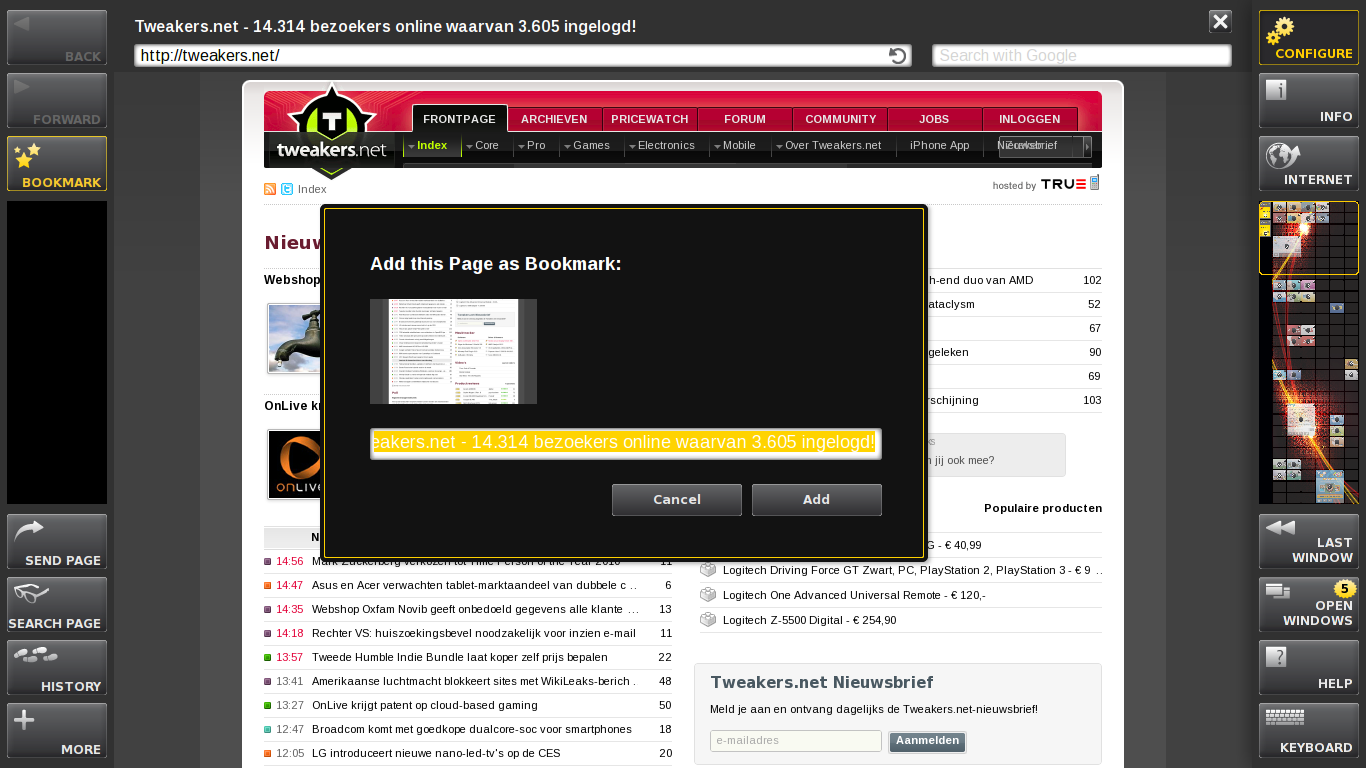This screenshot has width=1366, height=768.
Task: Open the Help question mark button
Action: (x=1309, y=668)
